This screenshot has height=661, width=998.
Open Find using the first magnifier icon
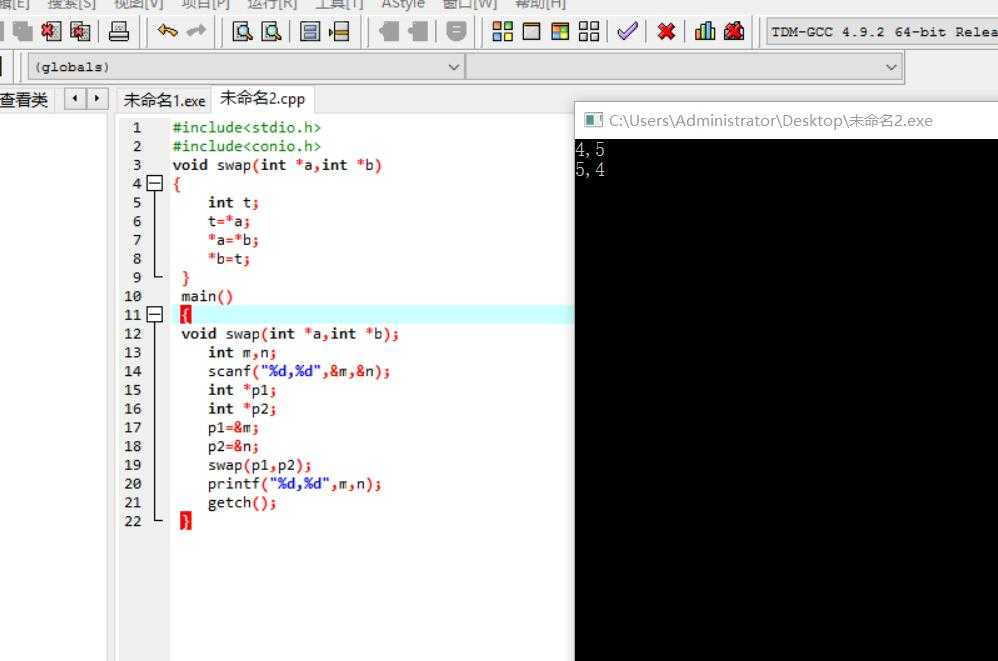[x=242, y=31]
